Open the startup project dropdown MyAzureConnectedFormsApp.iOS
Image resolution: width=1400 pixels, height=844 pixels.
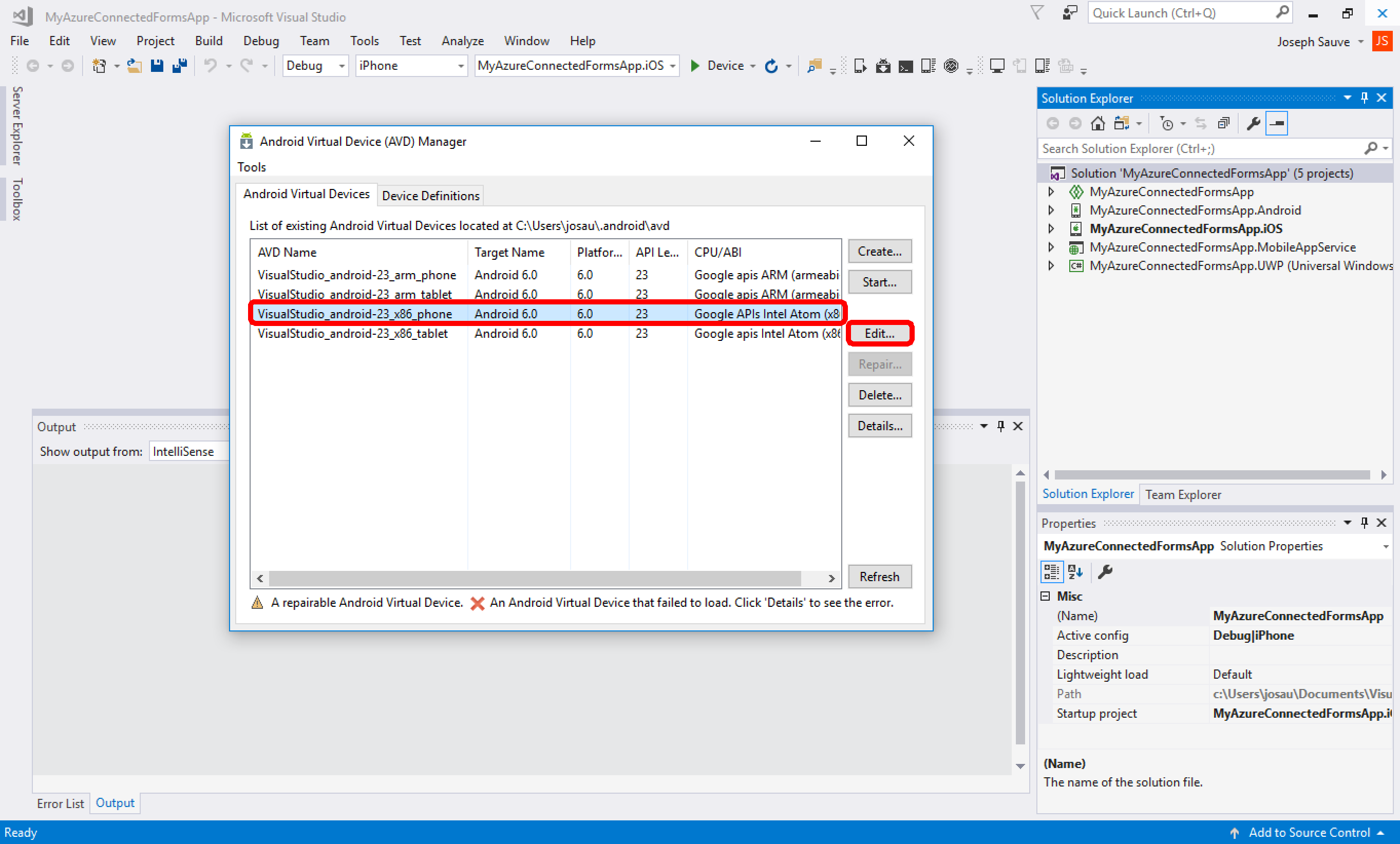(577, 66)
